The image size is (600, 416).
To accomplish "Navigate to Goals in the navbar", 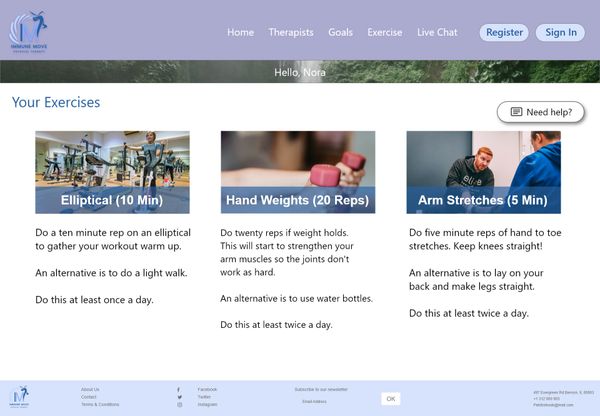I will point(340,32).
